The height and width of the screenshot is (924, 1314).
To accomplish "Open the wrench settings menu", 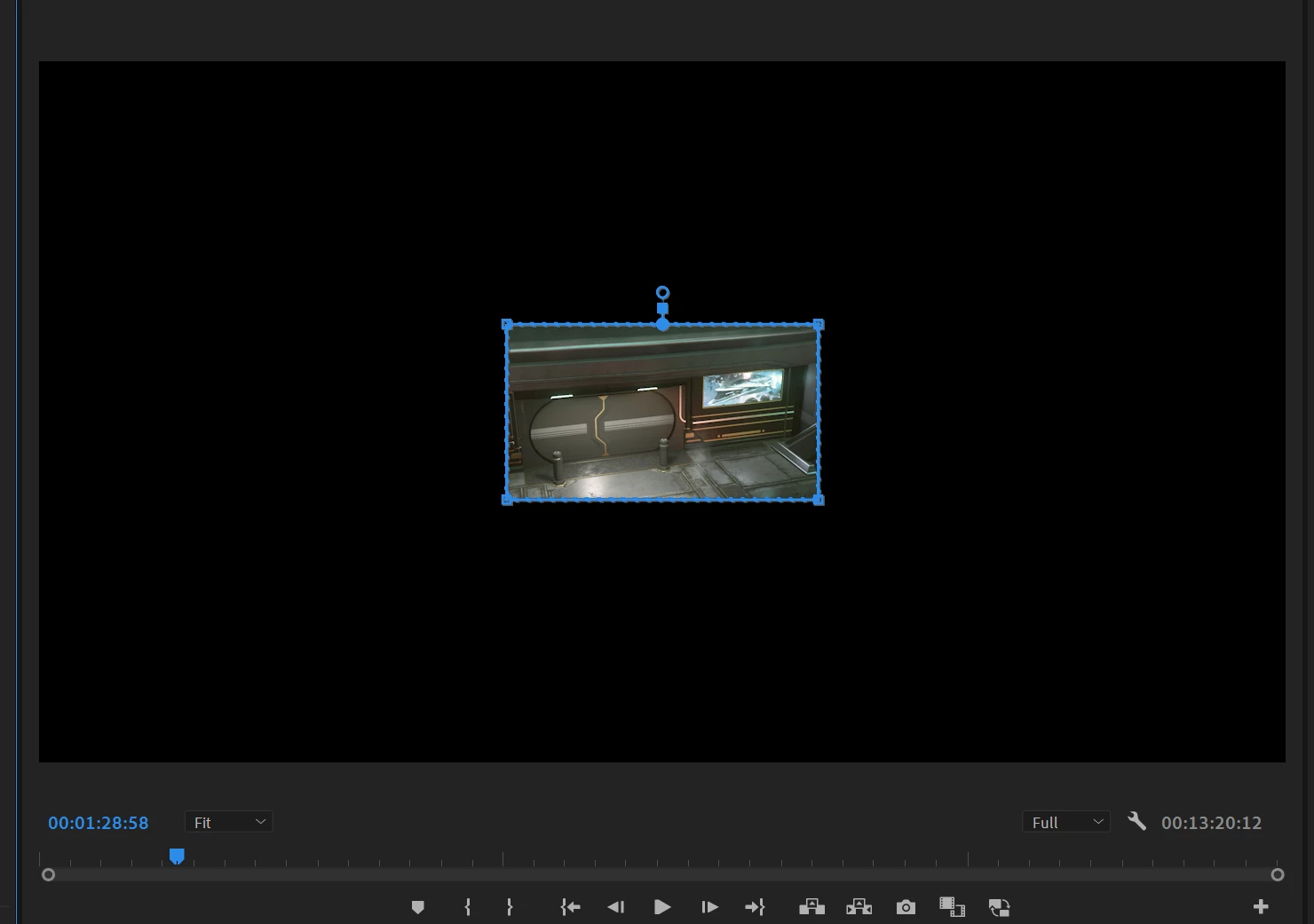I will (1136, 821).
